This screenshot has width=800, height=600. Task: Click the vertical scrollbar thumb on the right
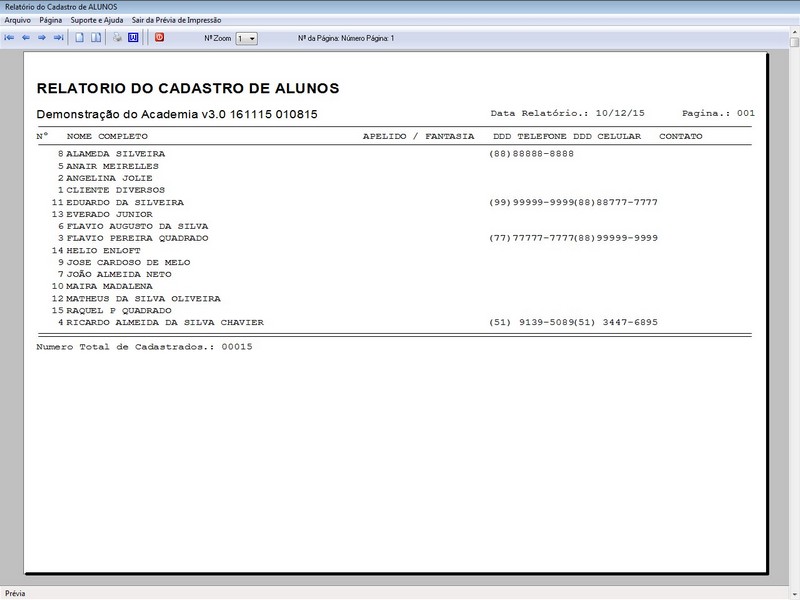(794, 42)
